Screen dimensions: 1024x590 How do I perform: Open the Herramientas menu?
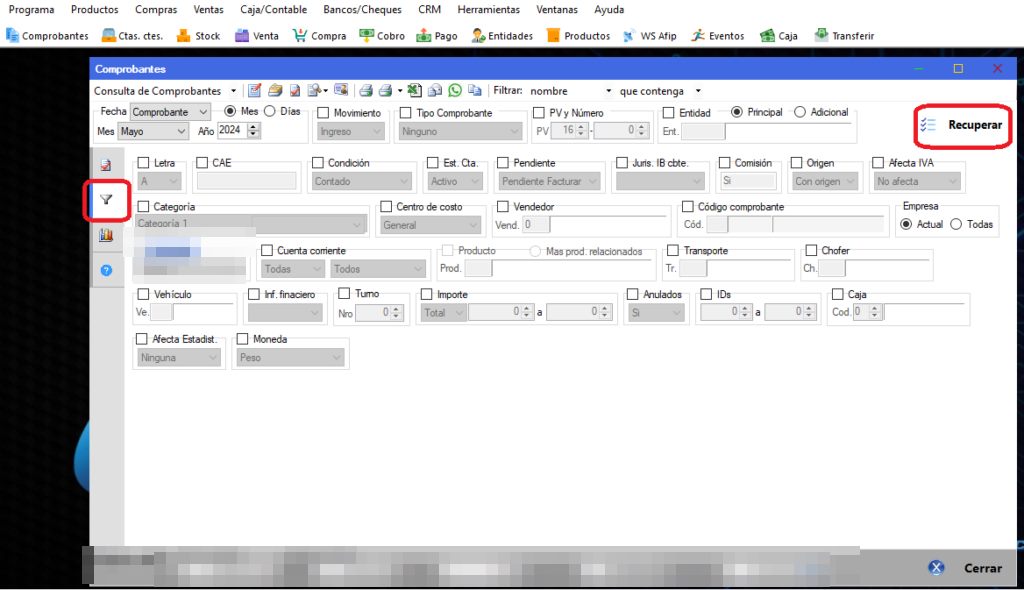(488, 10)
